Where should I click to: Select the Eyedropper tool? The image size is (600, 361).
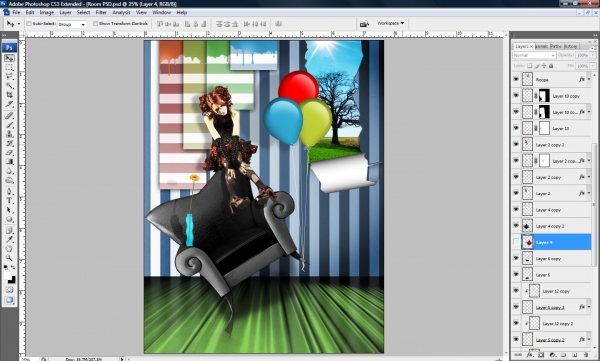tap(9, 240)
